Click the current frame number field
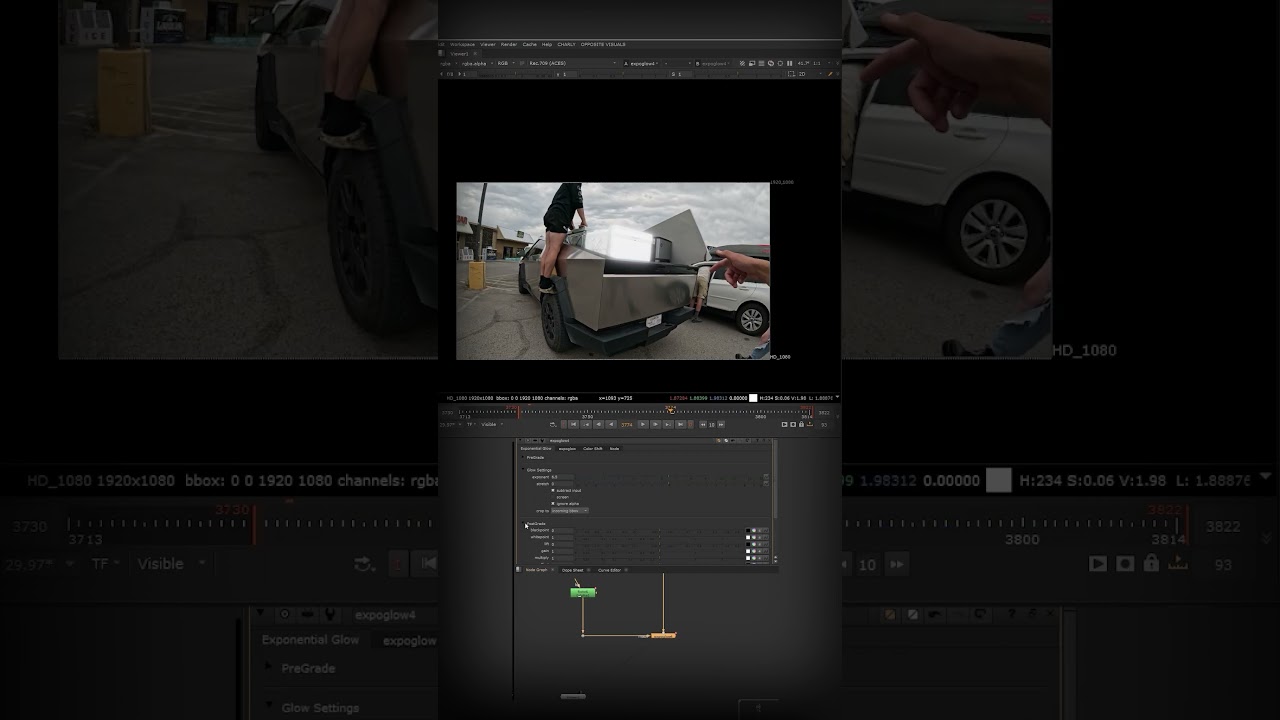 [x=627, y=424]
